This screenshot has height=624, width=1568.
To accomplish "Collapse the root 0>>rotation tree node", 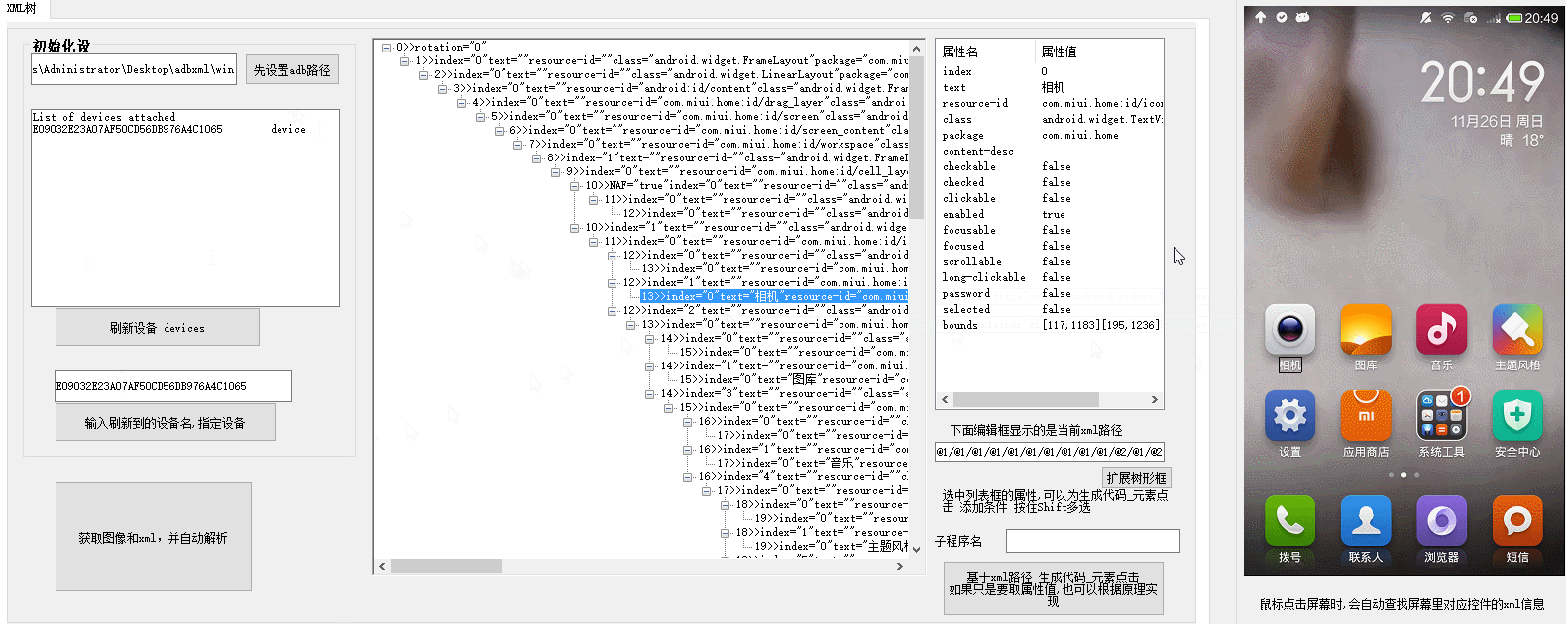I will pyautogui.click(x=387, y=48).
